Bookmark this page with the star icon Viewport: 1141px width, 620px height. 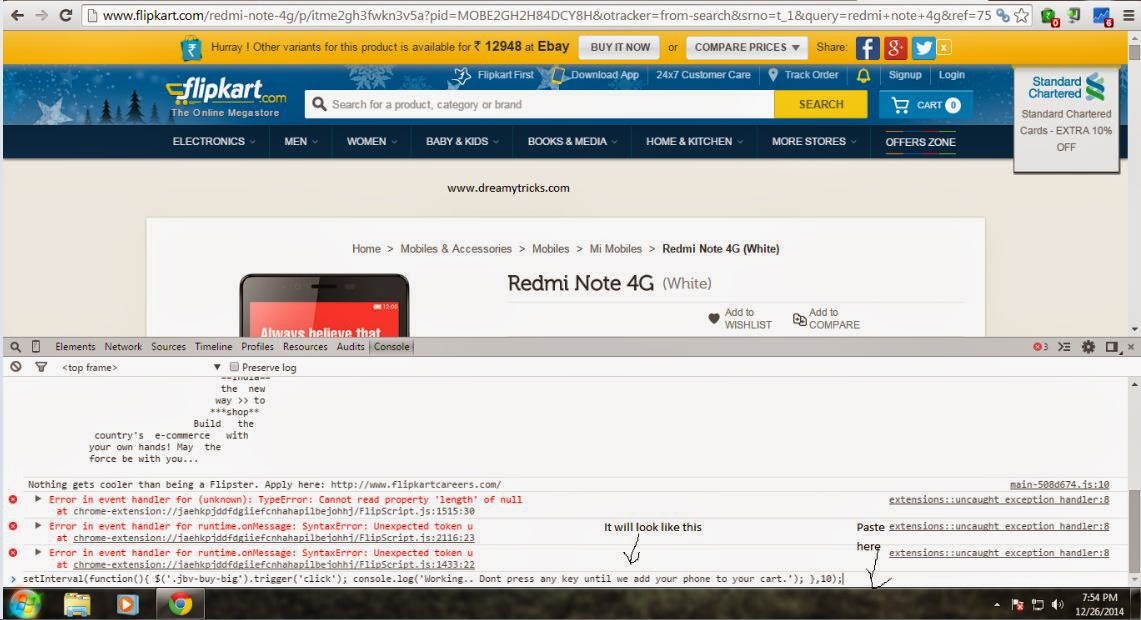pos(1022,15)
